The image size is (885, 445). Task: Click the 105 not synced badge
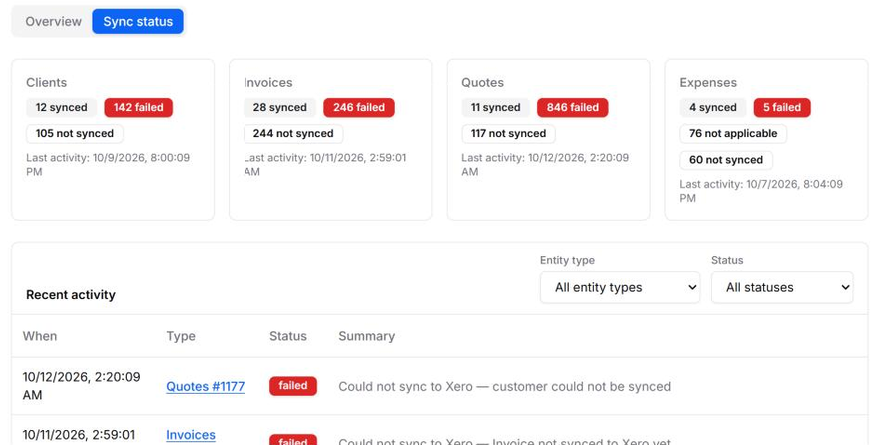75,134
